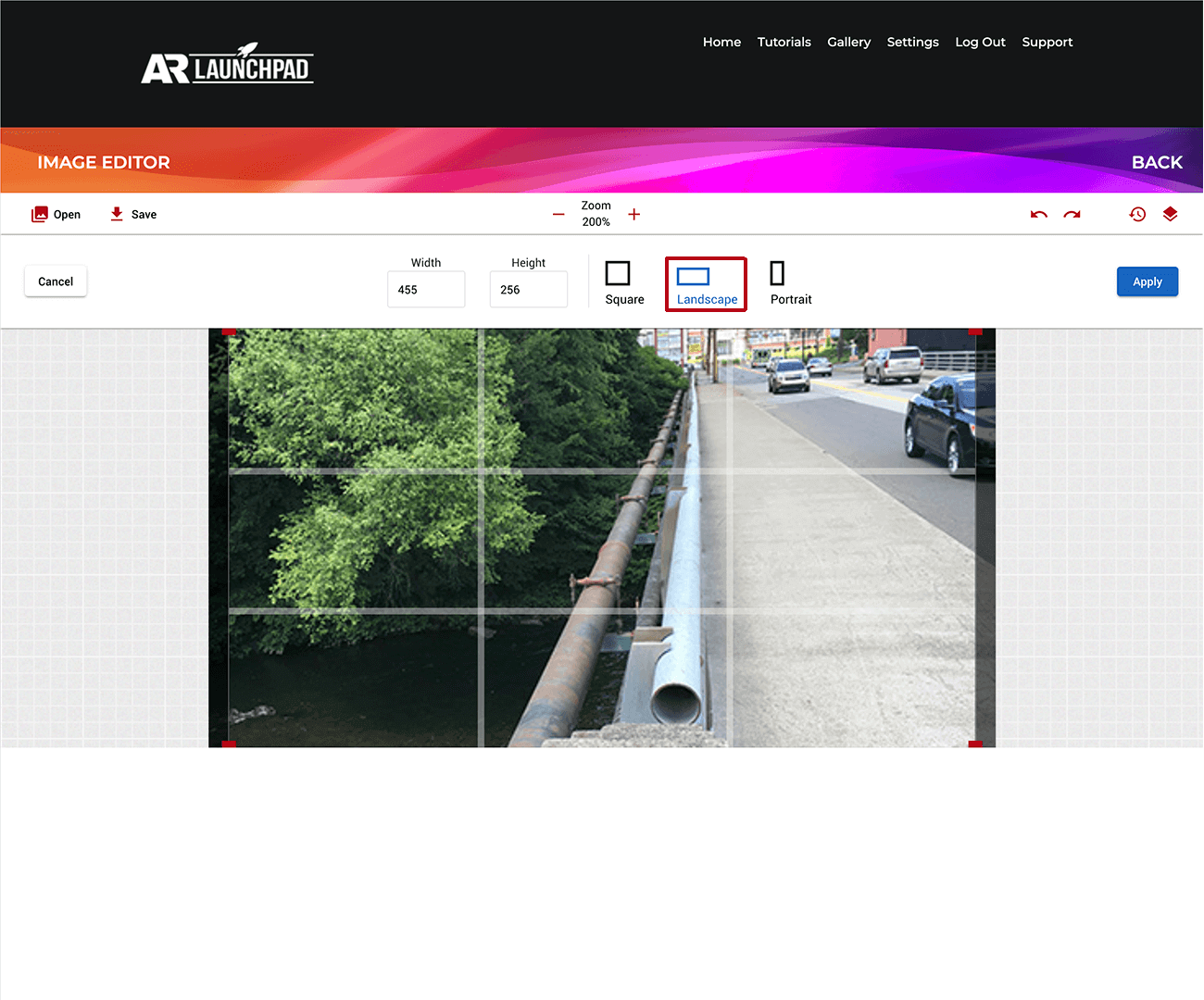
Task: Increase zoom with the plus icon
Action: point(634,214)
